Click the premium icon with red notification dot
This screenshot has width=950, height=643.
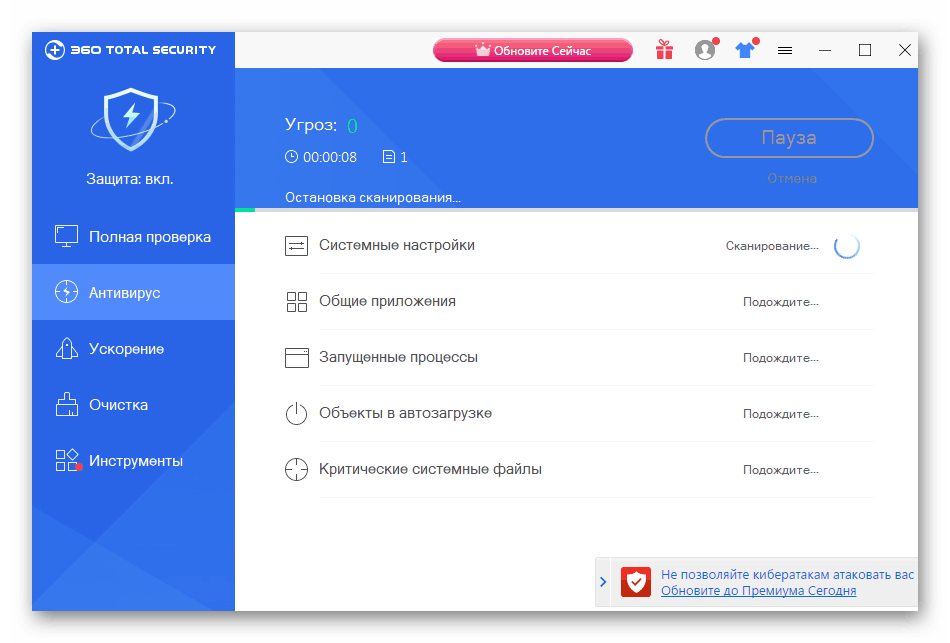click(x=744, y=49)
